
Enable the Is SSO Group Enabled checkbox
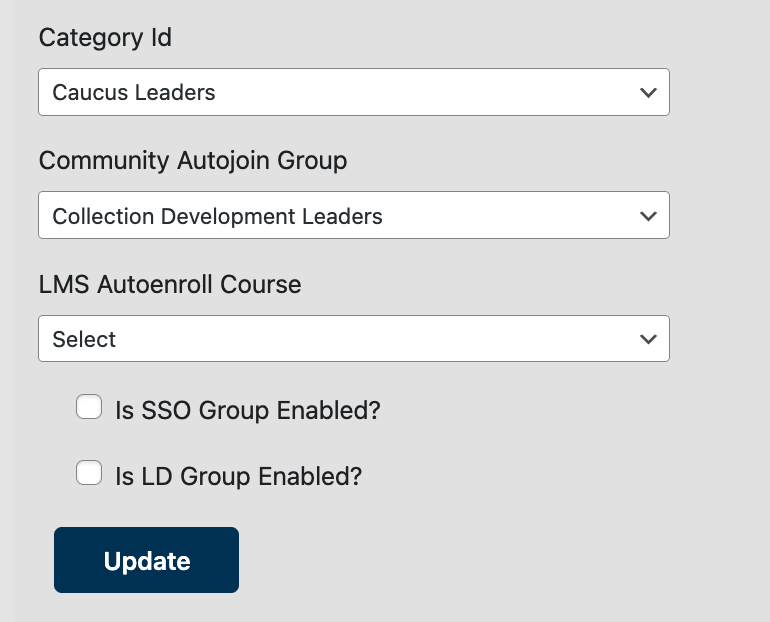pos(90,407)
